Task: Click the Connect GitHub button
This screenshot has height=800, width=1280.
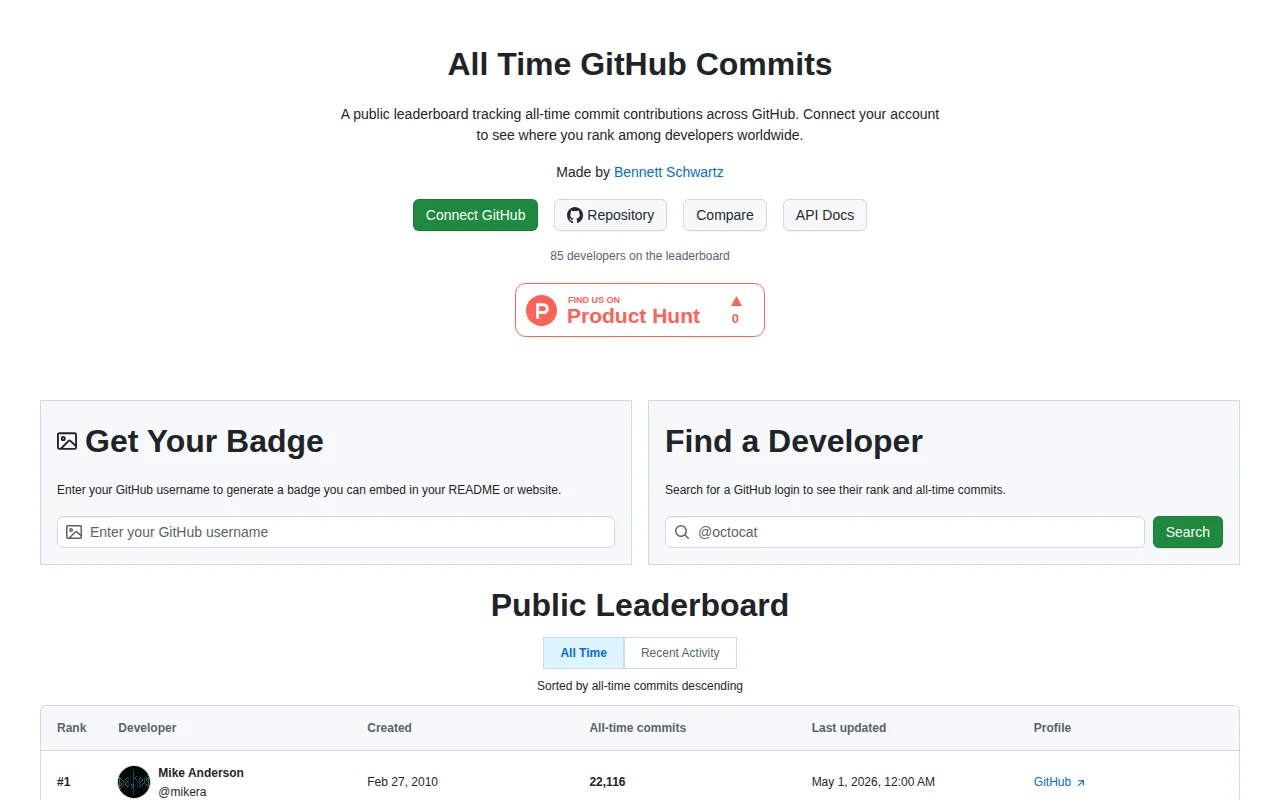Action: tap(475, 215)
